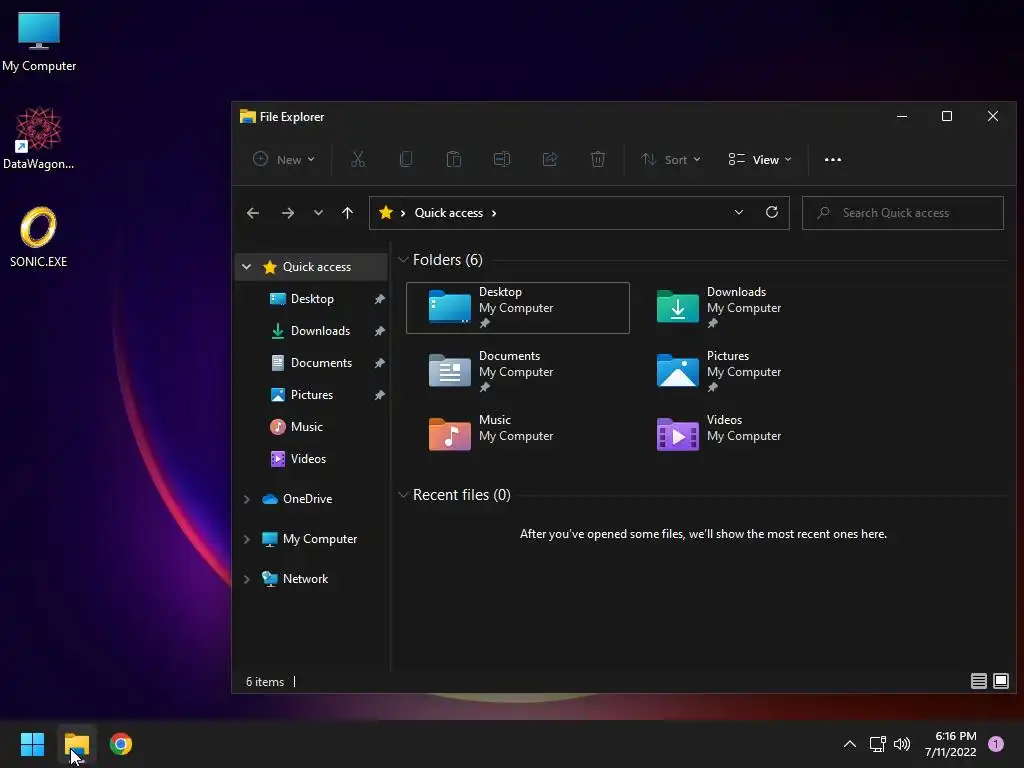
Task: Click the yellow star icon in the address bar
Action: tap(386, 212)
